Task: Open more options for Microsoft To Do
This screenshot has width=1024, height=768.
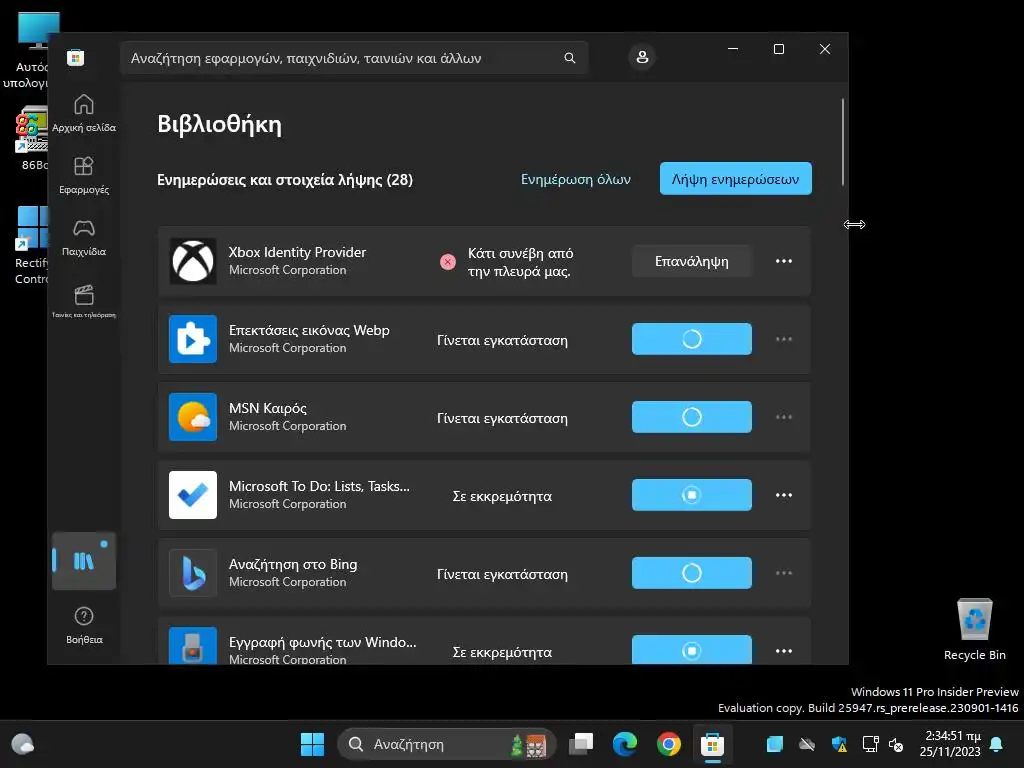Action: pyautogui.click(x=784, y=495)
